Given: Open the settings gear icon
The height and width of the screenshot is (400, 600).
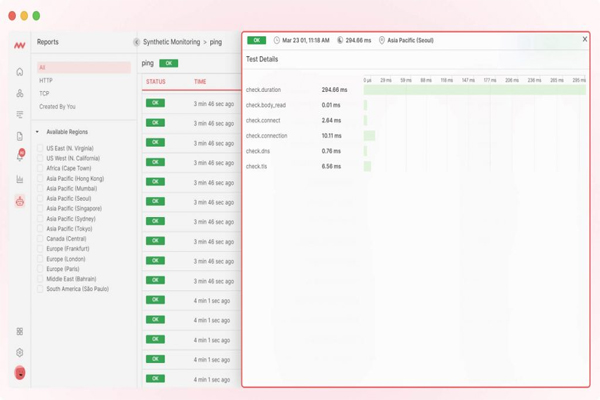Looking at the screenshot, I should [20, 352].
